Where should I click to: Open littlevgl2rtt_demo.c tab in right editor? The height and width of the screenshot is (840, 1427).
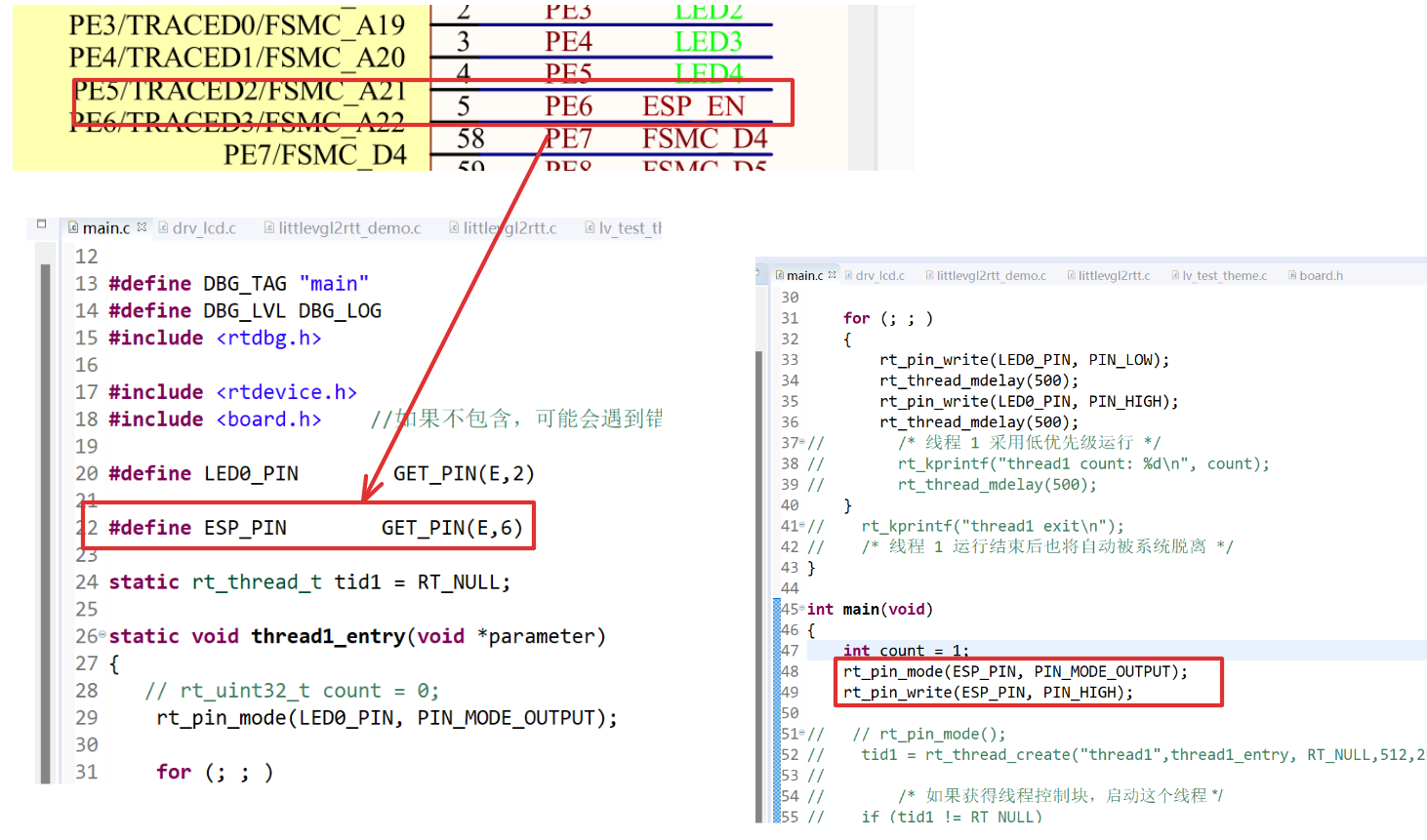point(991,275)
